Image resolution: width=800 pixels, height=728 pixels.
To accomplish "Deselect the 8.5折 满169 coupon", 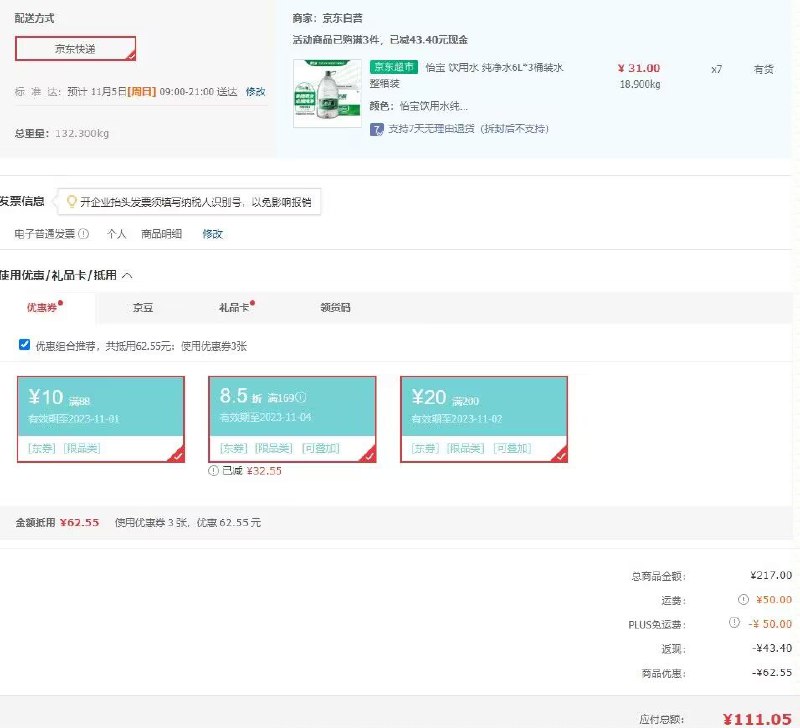I will [x=292, y=419].
